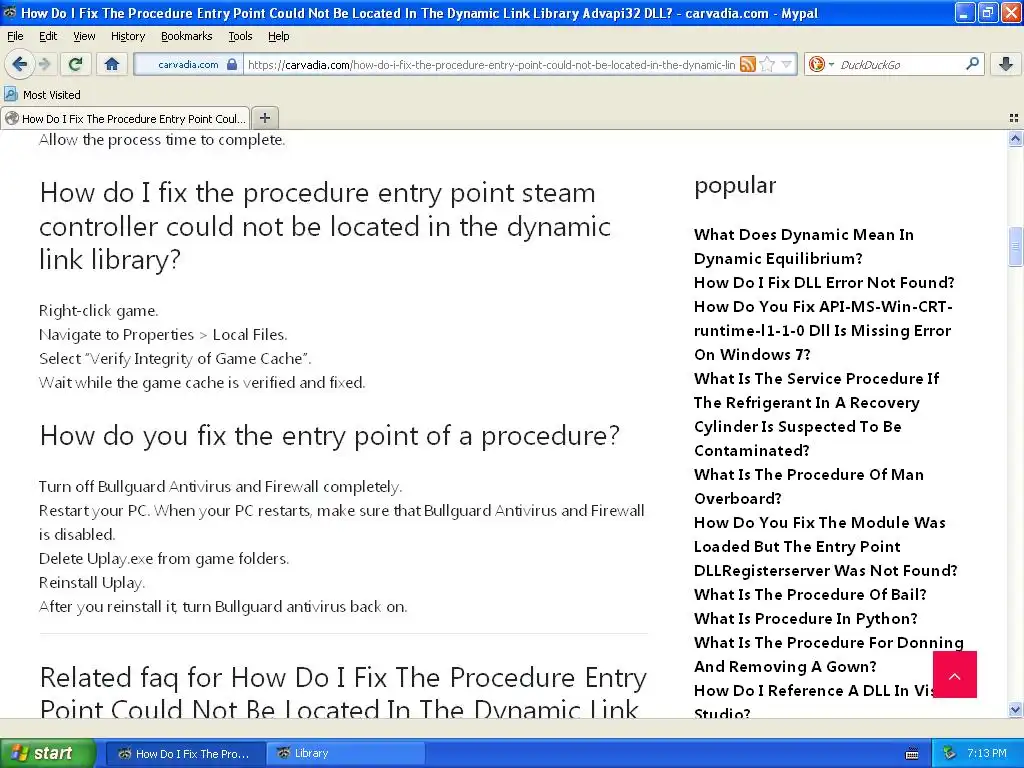Open the Bookmarks menu
The width and height of the screenshot is (1024, 768).
point(187,36)
